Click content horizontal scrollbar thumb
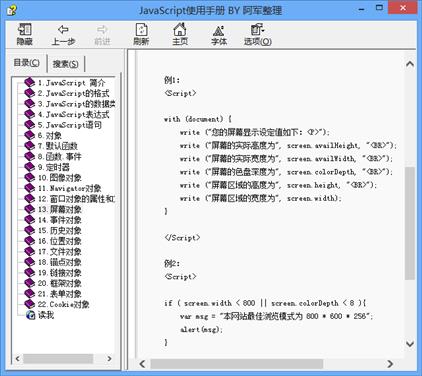The width and height of the screenshot is (422, 376). point(237,364)
